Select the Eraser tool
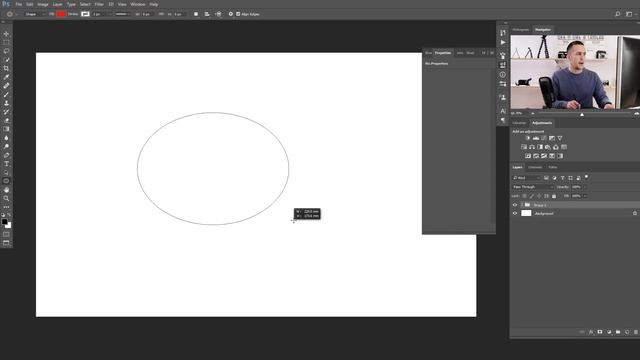Screen dimensions: 640x360 6,120
